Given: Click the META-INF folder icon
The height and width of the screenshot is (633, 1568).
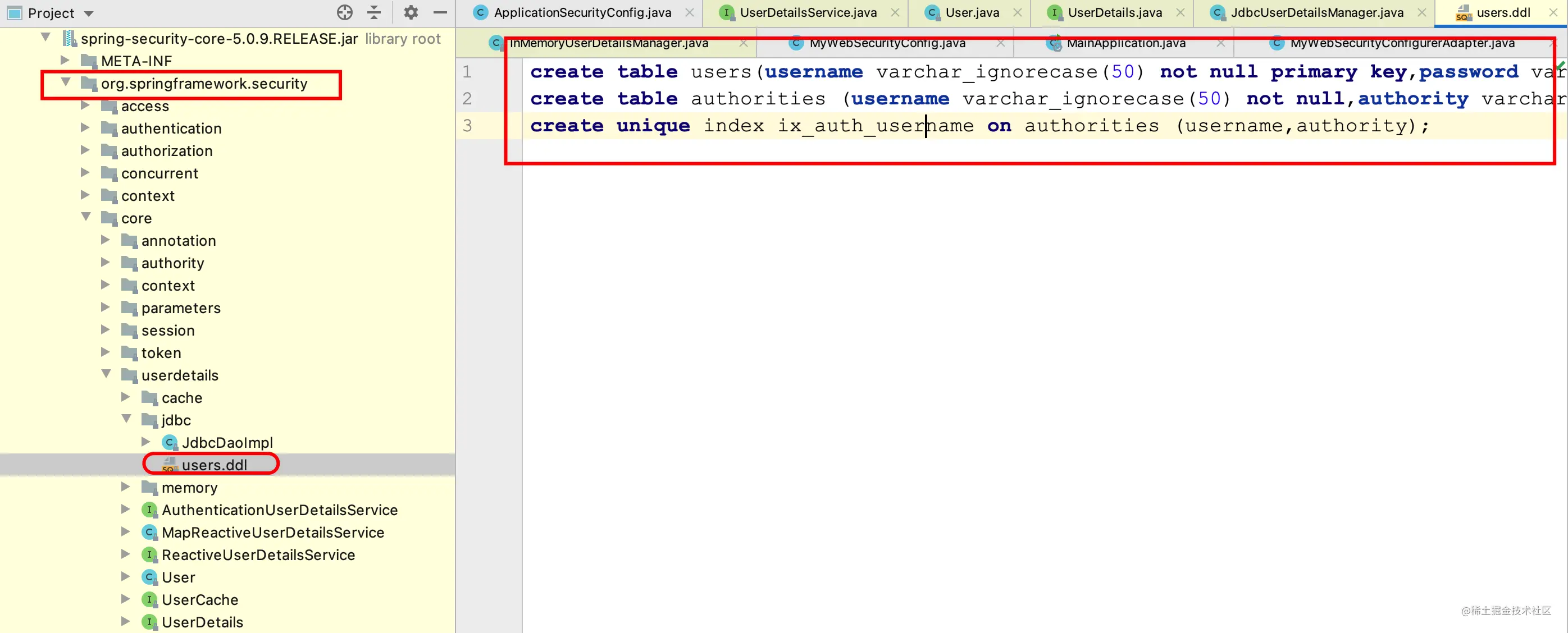Looking at the screenshot, I should point(89,61).
